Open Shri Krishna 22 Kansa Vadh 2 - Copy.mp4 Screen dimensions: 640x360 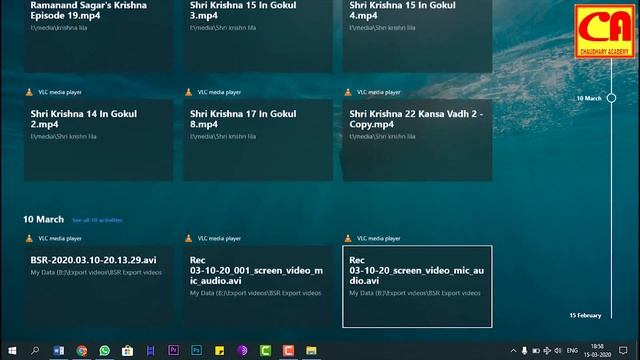point(417,140)
